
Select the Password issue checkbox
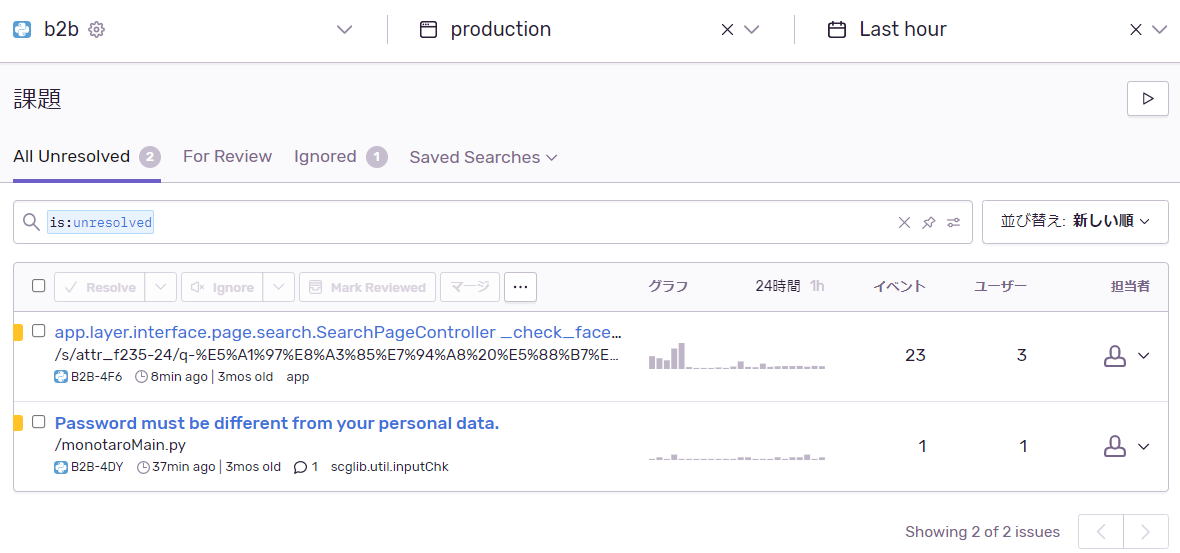pyautogui.click(x=39, y=422)
